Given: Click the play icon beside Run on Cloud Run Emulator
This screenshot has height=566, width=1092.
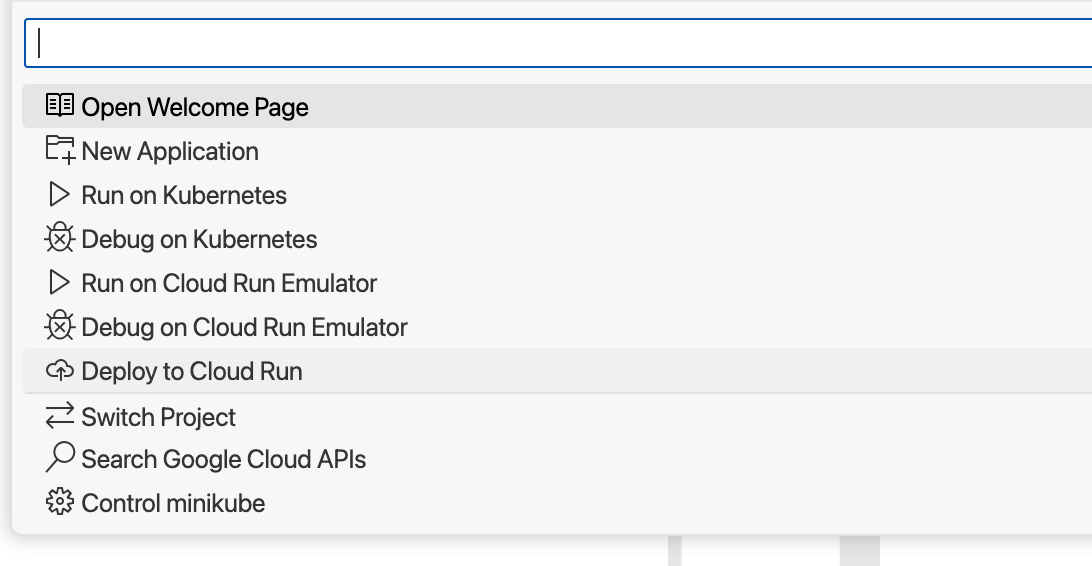Looking at the screenshot, I should (60, 283).
